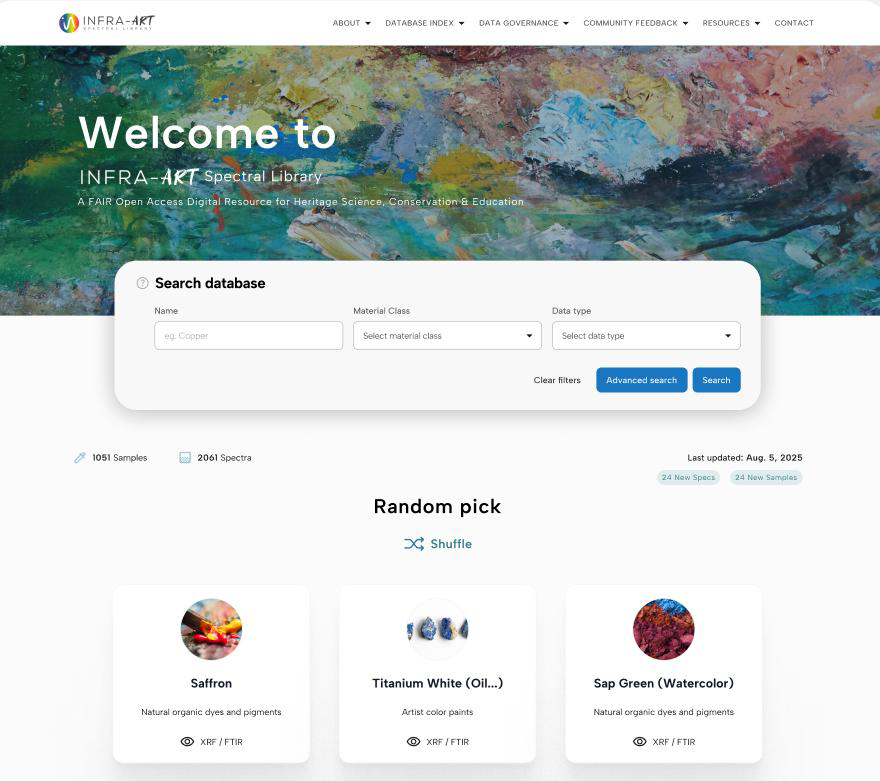This screenshot has height=781, width=880.
Task: Expand the Database Index menu
Action: 424,23
